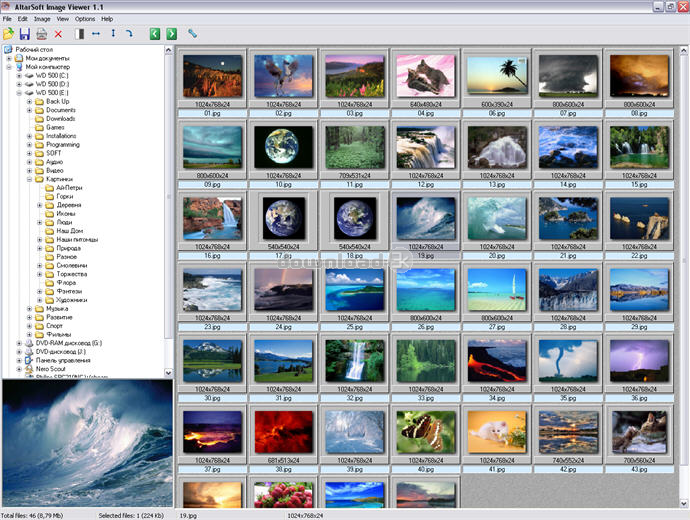Click the Nero Scout icon in tree

(29, 369)
